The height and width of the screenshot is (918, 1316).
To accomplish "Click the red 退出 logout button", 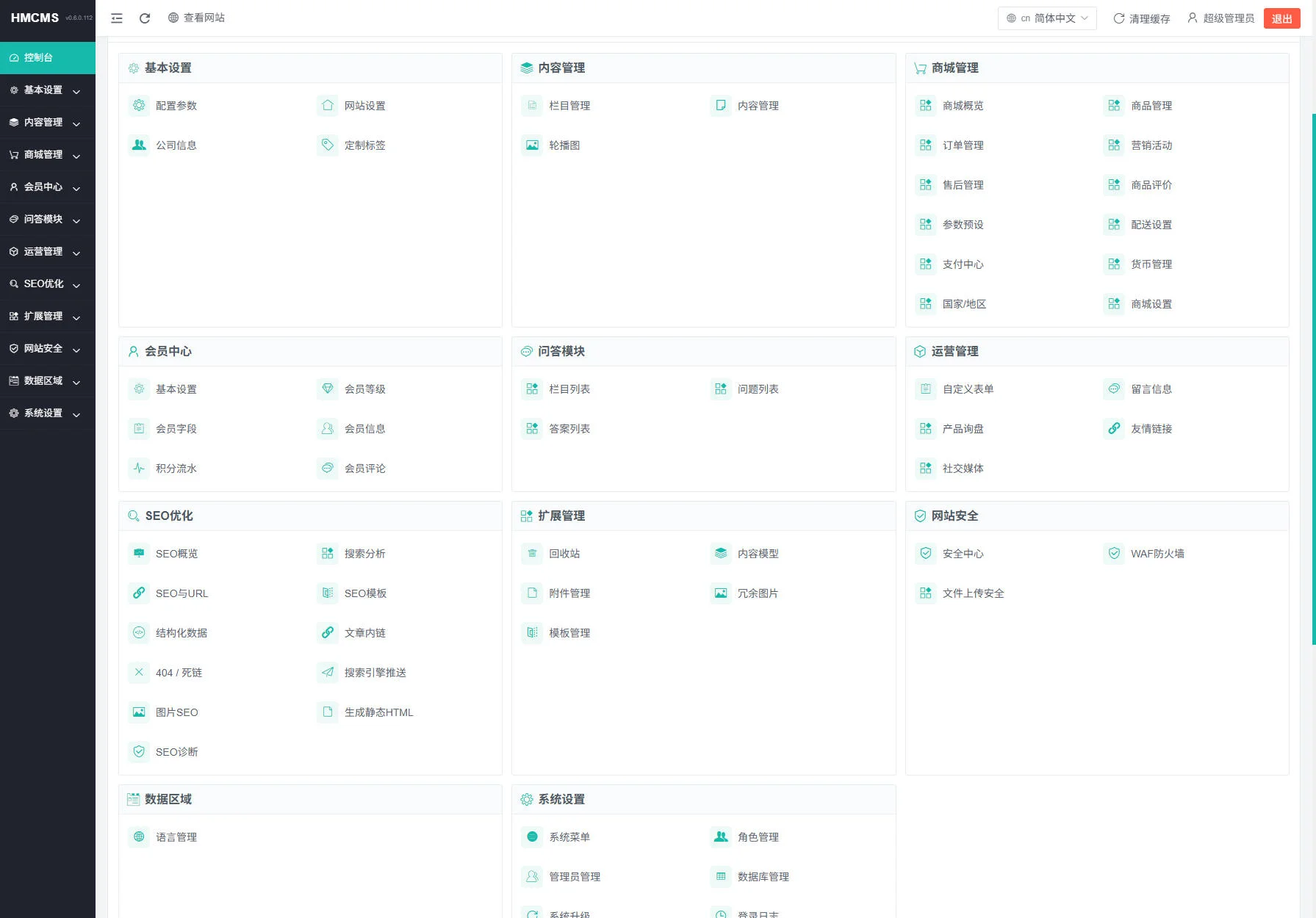I will [x=1281, y=18].
